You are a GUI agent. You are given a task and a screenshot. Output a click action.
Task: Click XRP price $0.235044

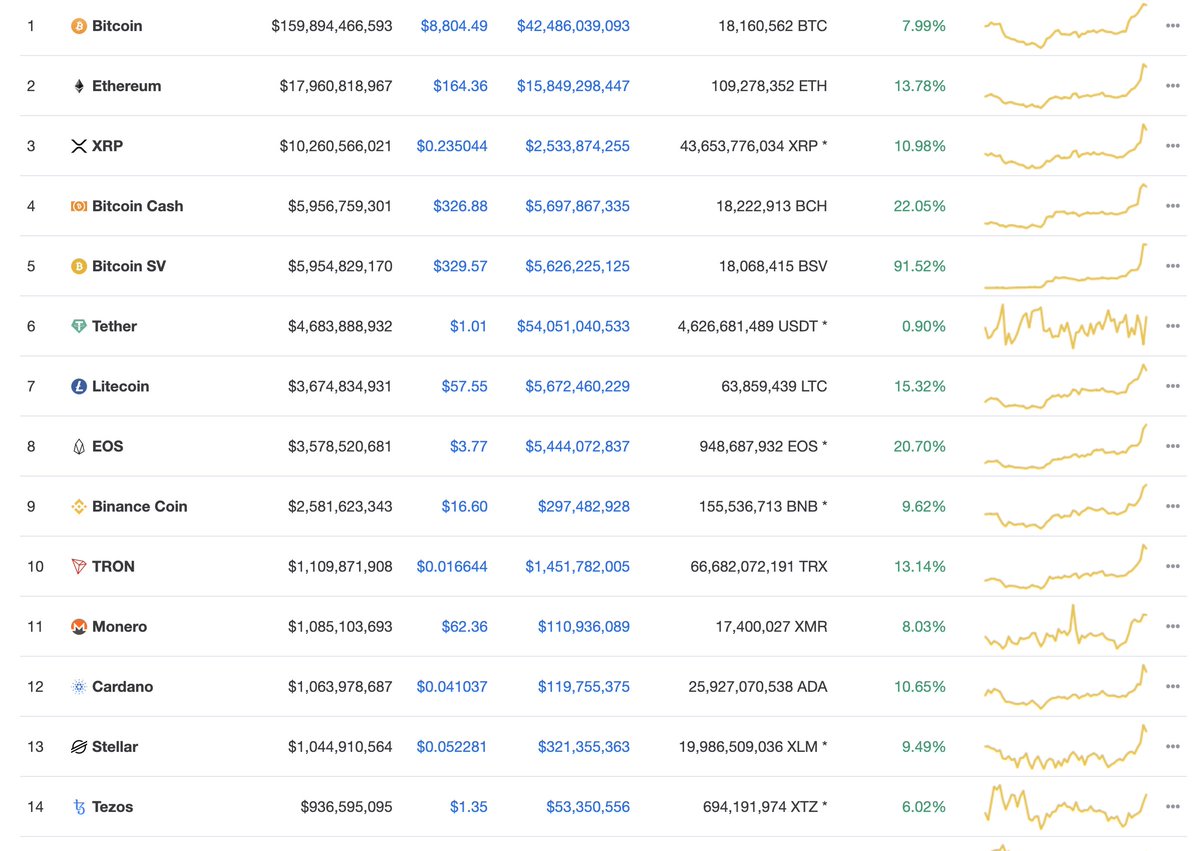point(452,146)
